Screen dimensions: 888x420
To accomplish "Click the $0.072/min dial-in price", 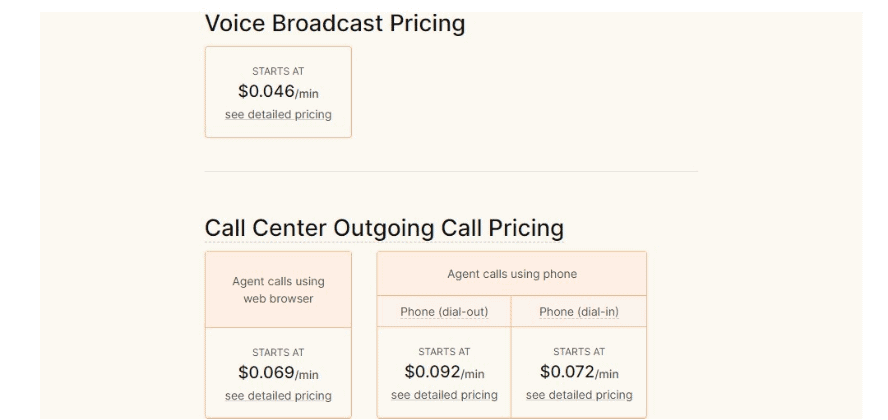I will point(579,372).
